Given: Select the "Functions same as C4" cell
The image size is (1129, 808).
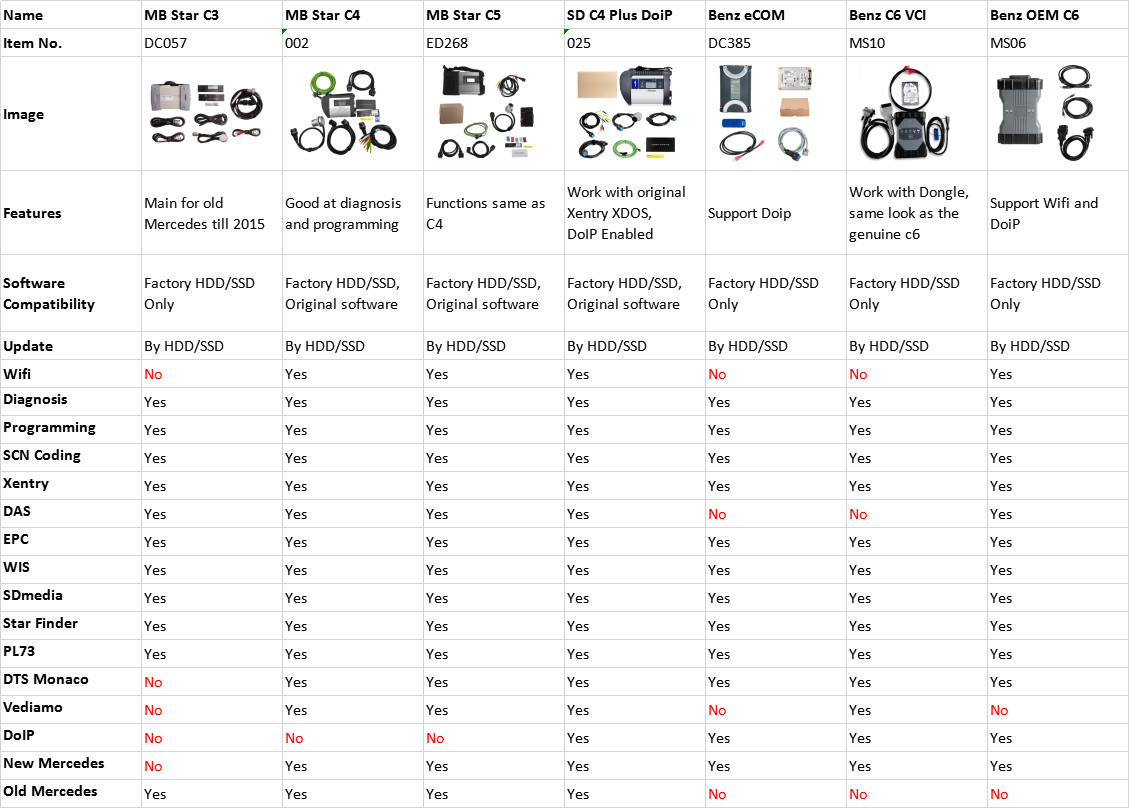Looking at the screenshot, I should point(485,213).
